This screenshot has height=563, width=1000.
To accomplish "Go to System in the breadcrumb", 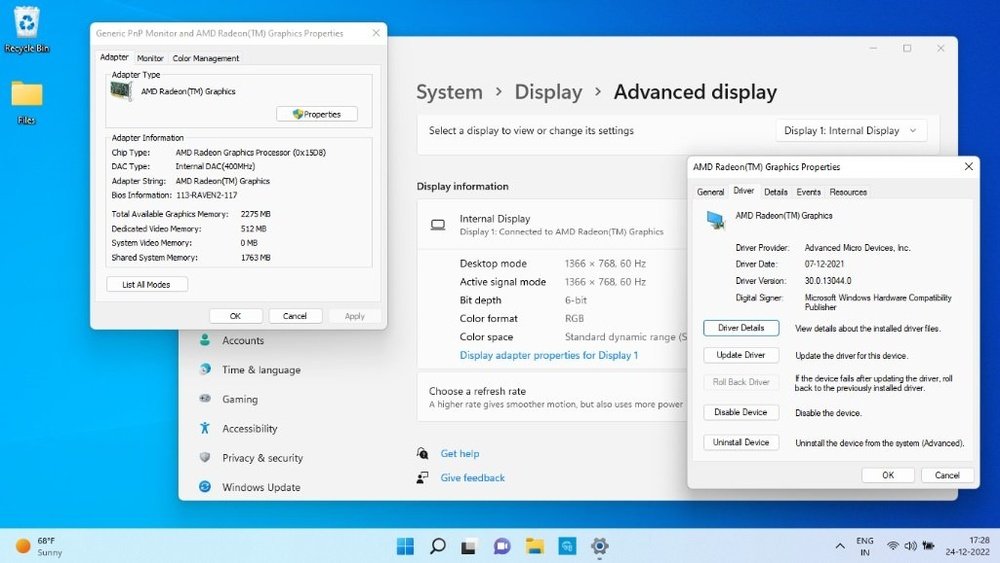I will click(449, 92).
